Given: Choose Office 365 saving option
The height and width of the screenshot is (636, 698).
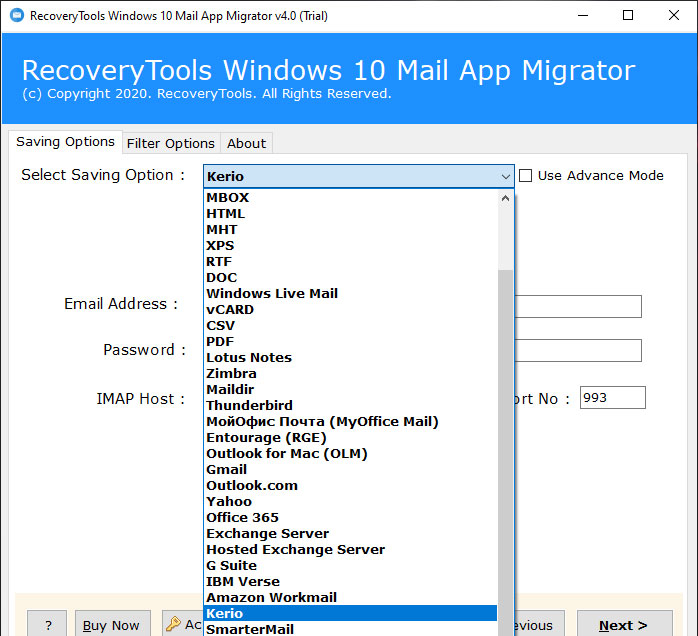Looking at the screenshot, I should (x=351, y=518).
